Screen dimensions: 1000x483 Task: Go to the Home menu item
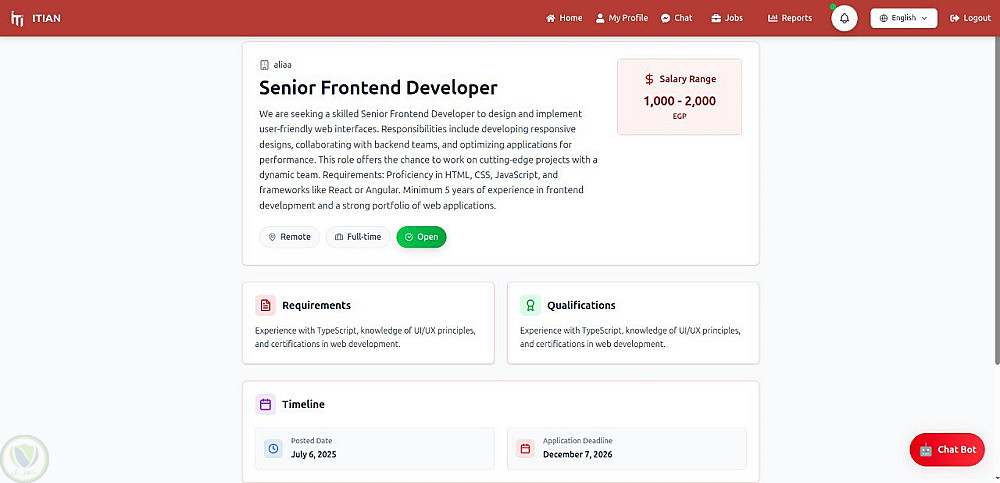564,18
